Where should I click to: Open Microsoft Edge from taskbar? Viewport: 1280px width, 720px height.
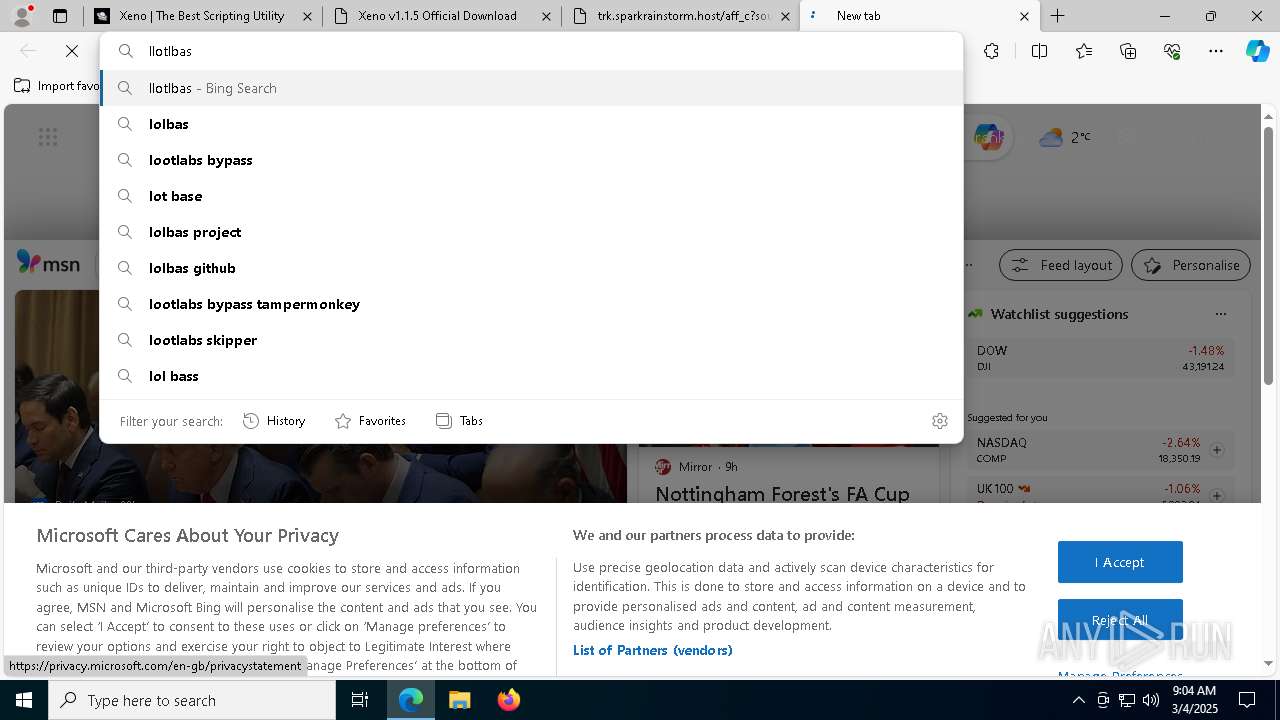pyautogui.click(x=411, y=700)
